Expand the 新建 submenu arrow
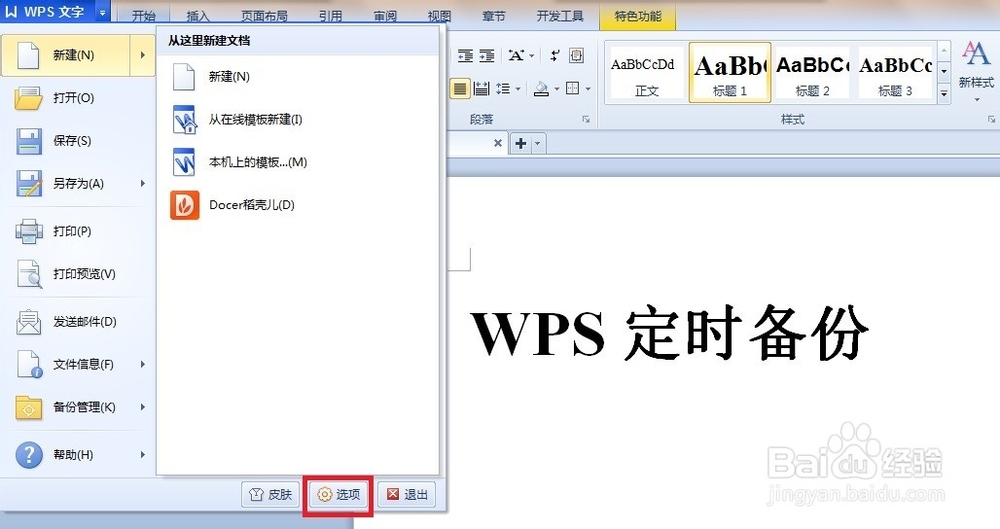The width and height of the screenshot is (1000, 529). click(x=143, y=56)
